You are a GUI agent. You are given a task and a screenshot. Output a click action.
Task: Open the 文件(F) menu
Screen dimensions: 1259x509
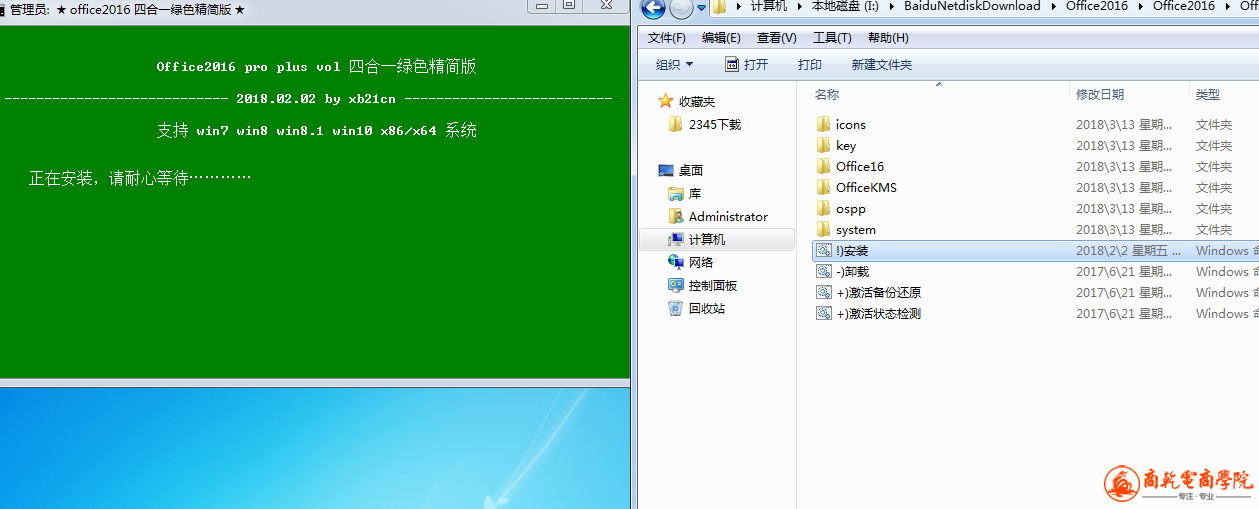[x=667, y=38]
